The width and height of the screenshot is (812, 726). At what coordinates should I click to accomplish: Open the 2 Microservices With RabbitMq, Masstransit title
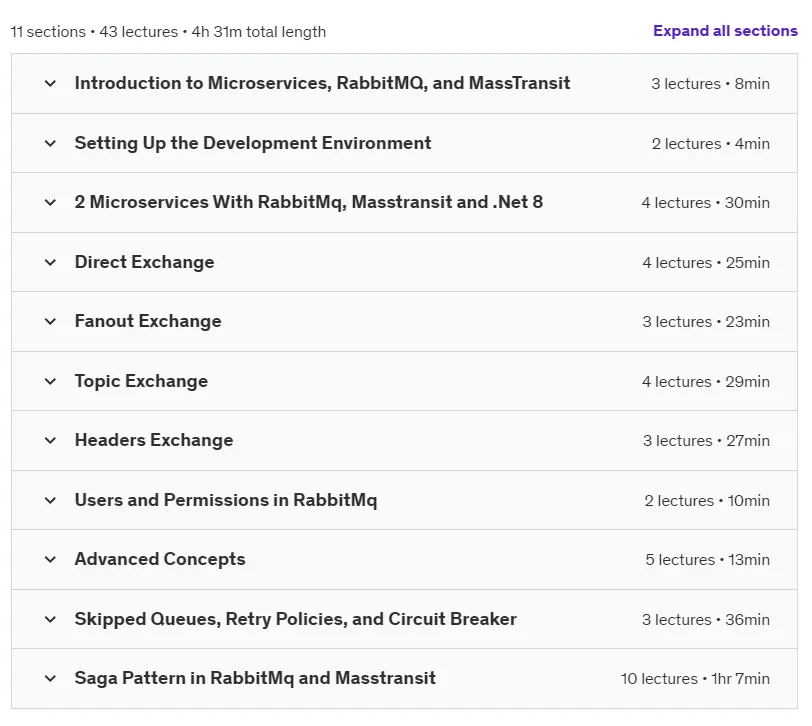(x=309, y=202)
